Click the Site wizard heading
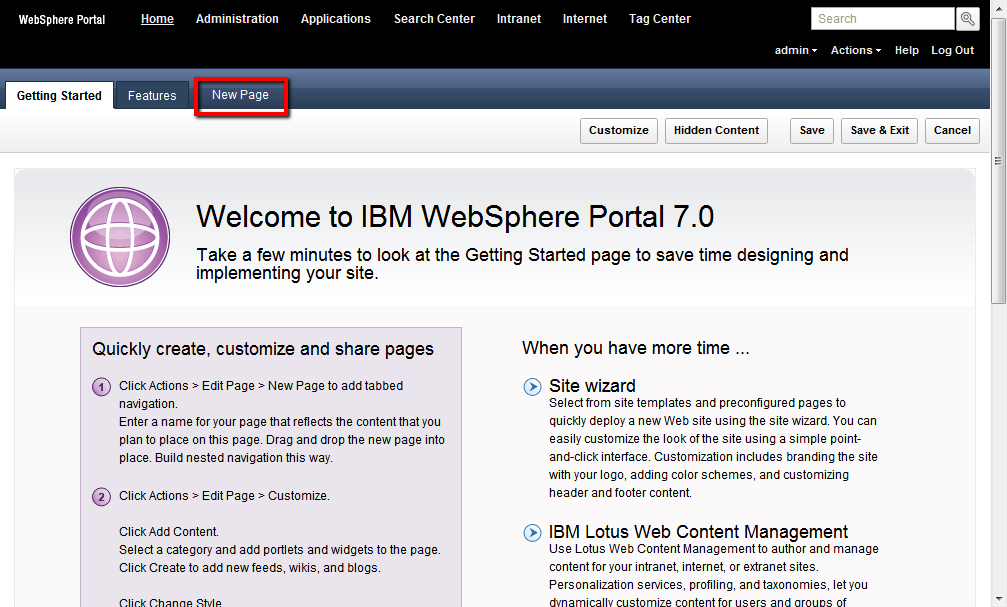 tap(592, 386)
